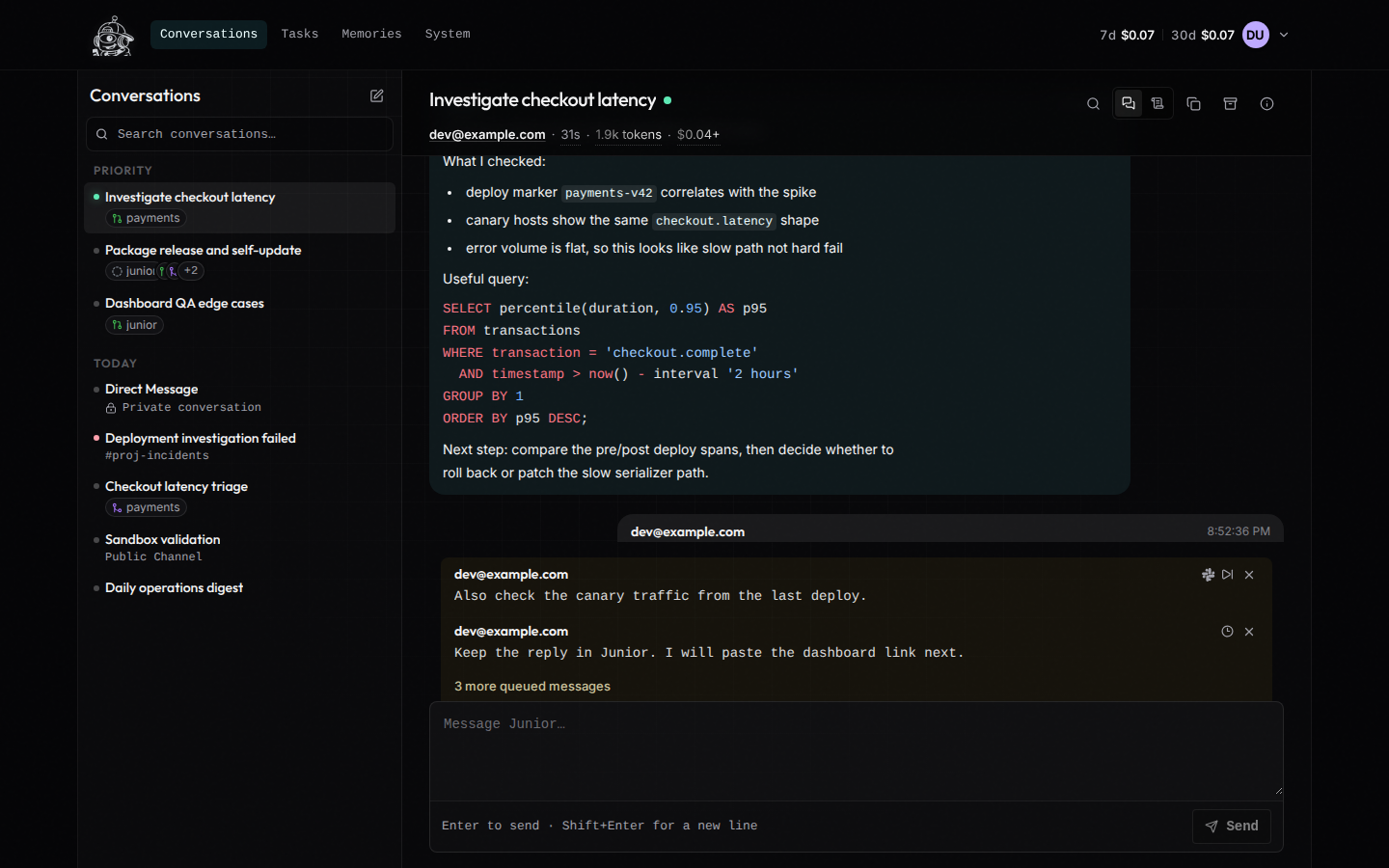Switch to chat bubbles view
Screen dimensions: 1389x868
pyautogui.click(x=1128, y=103)
